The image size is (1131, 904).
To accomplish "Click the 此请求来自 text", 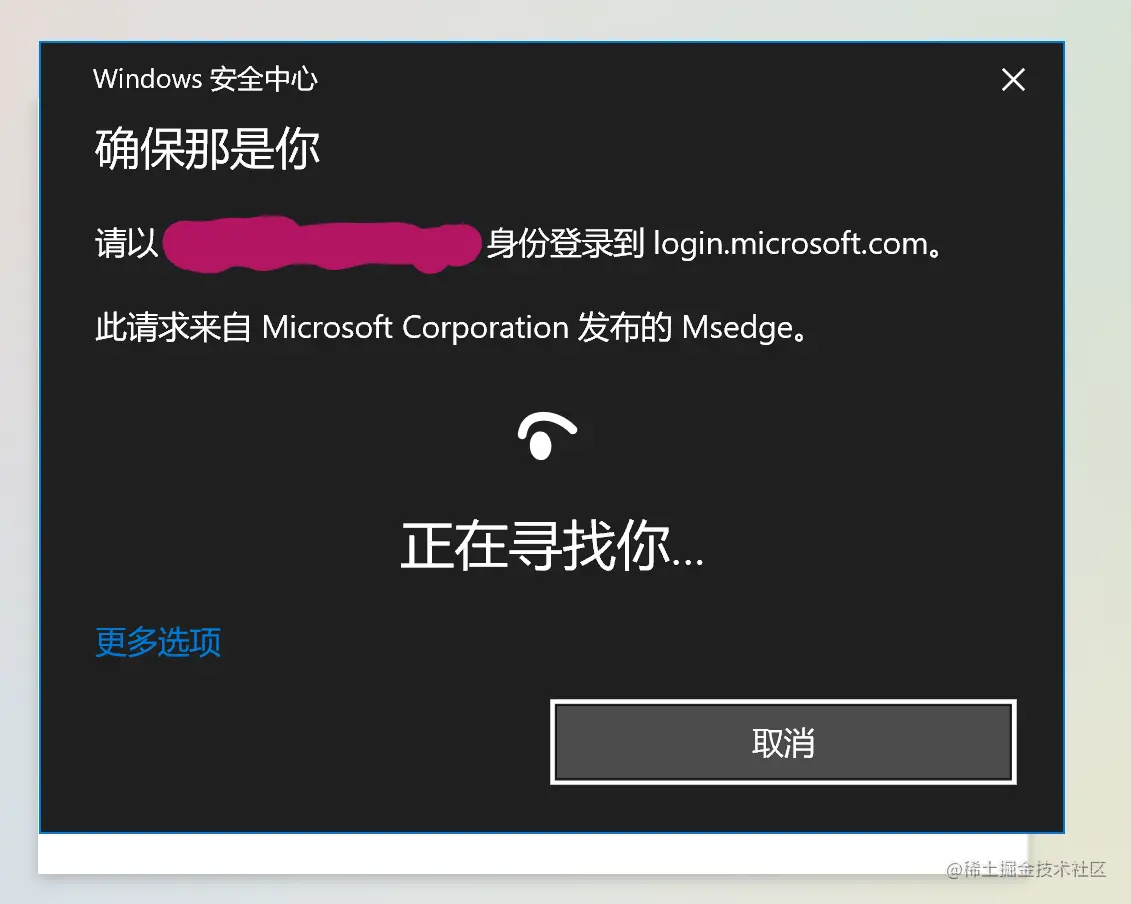I will pos(173,328).
